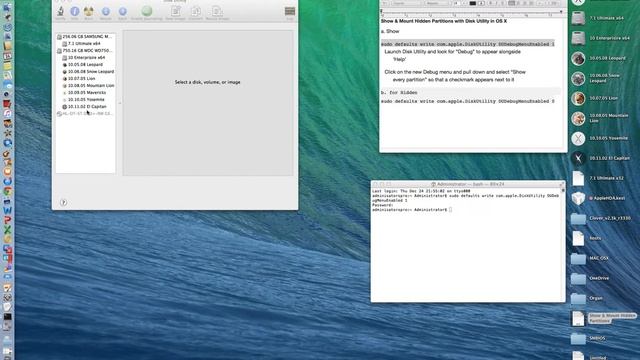Viewport: 640px width, 360px height.
Task: Click the TextEdit heading 'Show & Mount Hidden Partitions'
Action: pos(444,21)
